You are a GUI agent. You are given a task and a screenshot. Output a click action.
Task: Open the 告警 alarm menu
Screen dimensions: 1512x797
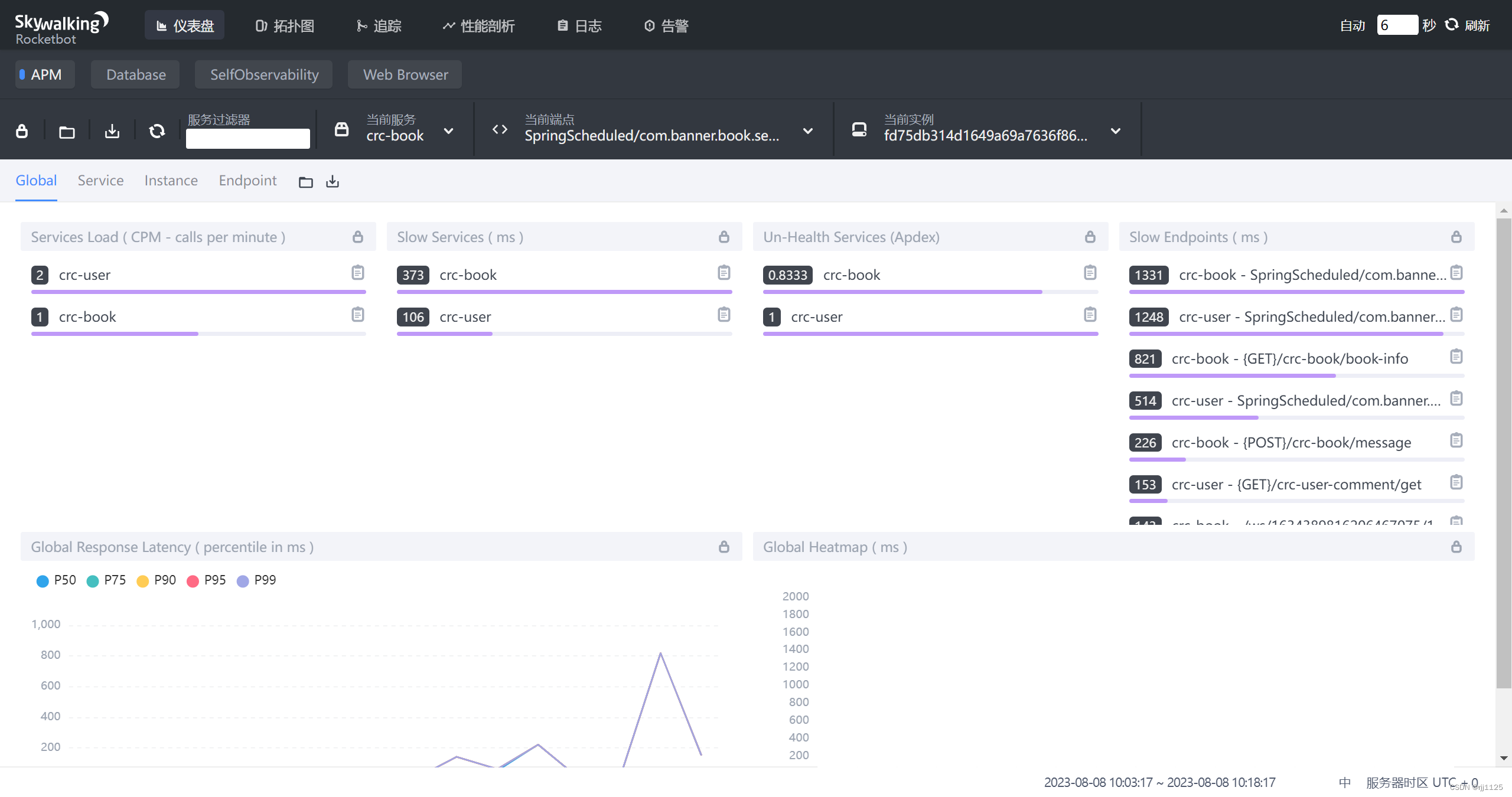tap(666, 25)
